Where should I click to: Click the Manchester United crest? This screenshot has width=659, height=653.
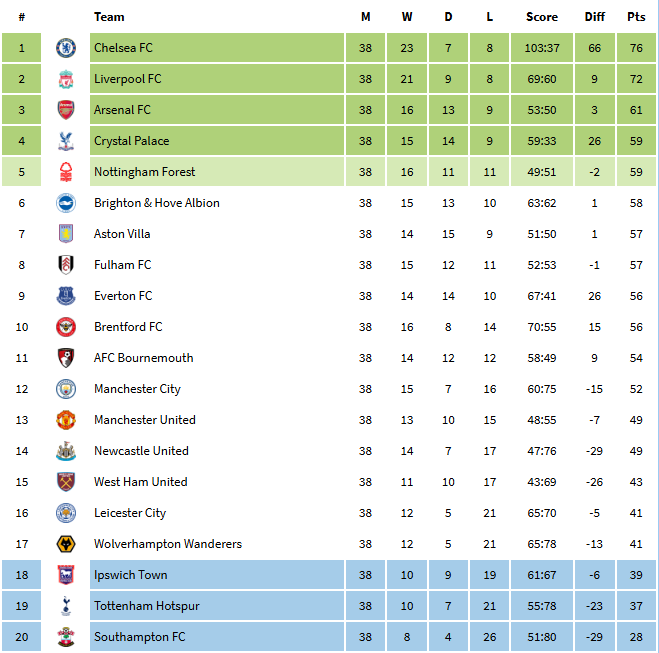tap(66, 420)
